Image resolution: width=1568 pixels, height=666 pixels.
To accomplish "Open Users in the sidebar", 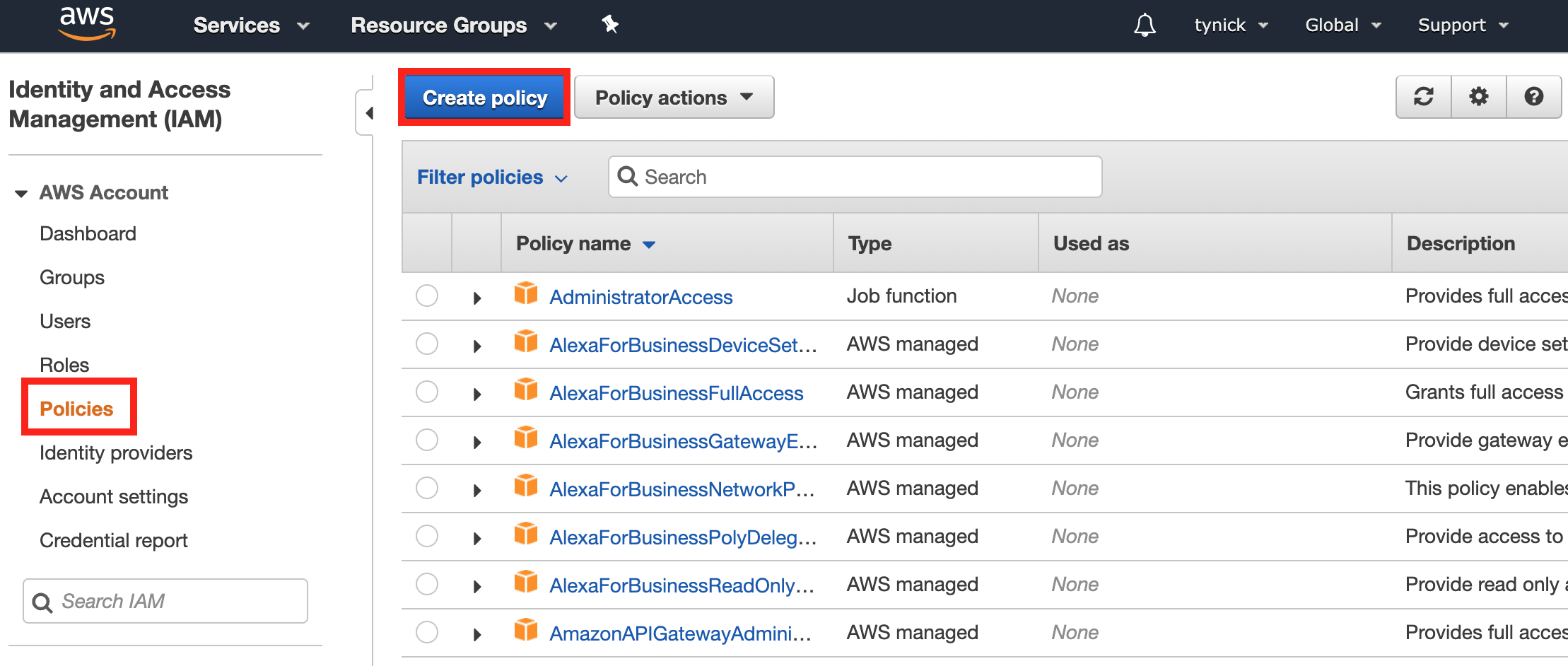I will (65, 321).
